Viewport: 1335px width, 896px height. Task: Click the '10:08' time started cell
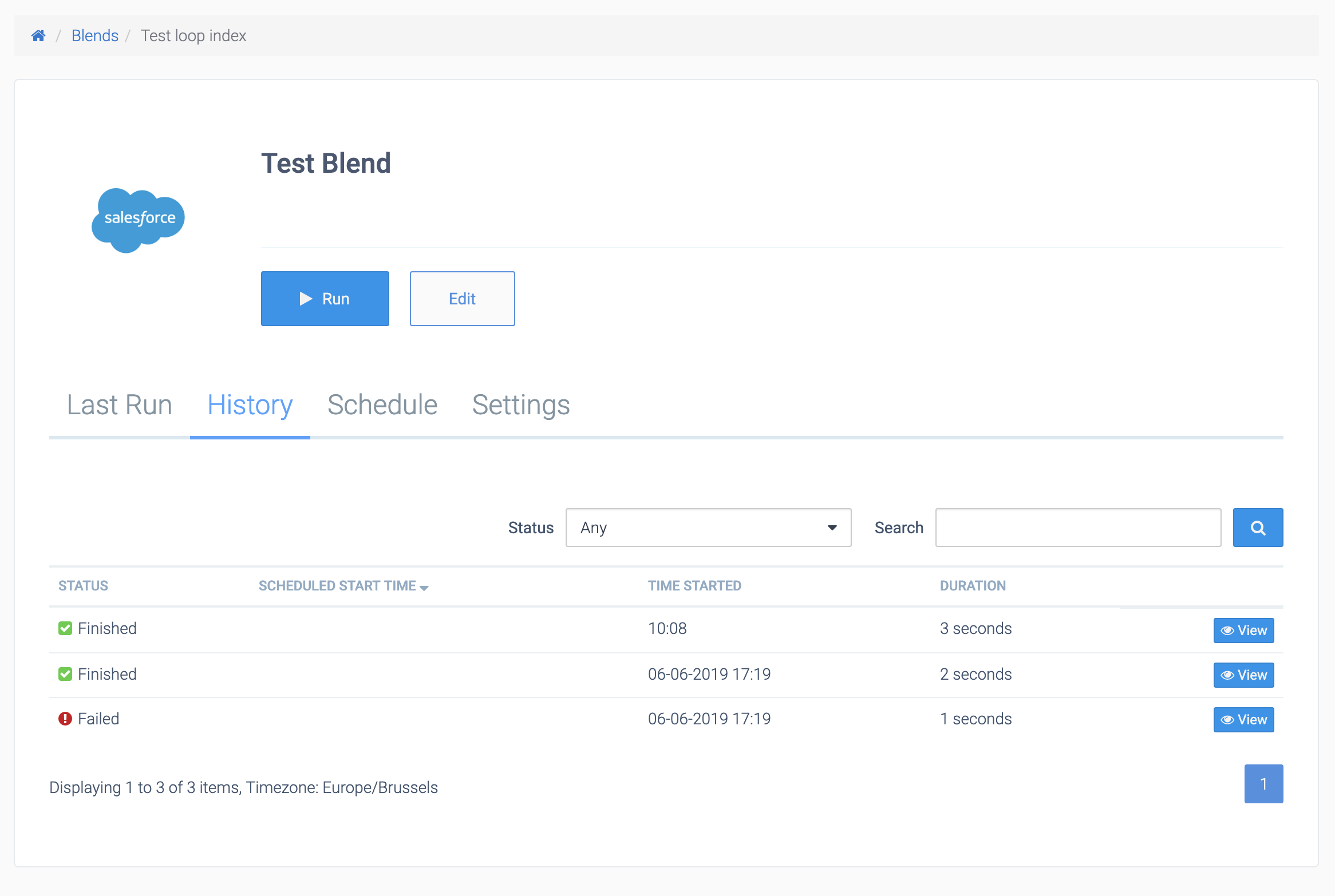[x=667, y=628]
